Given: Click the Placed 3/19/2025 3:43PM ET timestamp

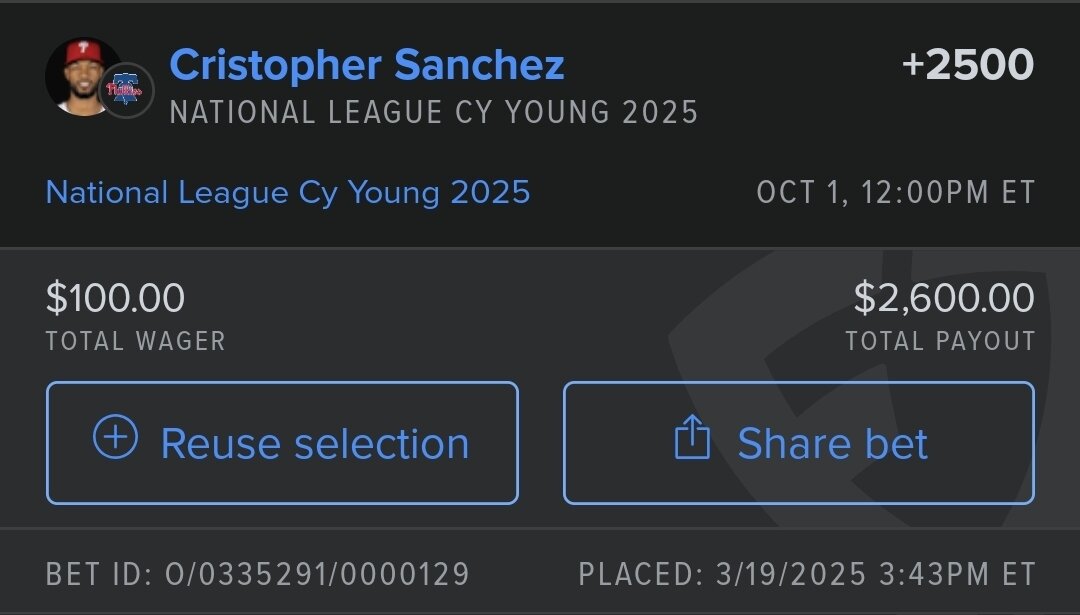Looking at the screenshot, I should (807, 574).
